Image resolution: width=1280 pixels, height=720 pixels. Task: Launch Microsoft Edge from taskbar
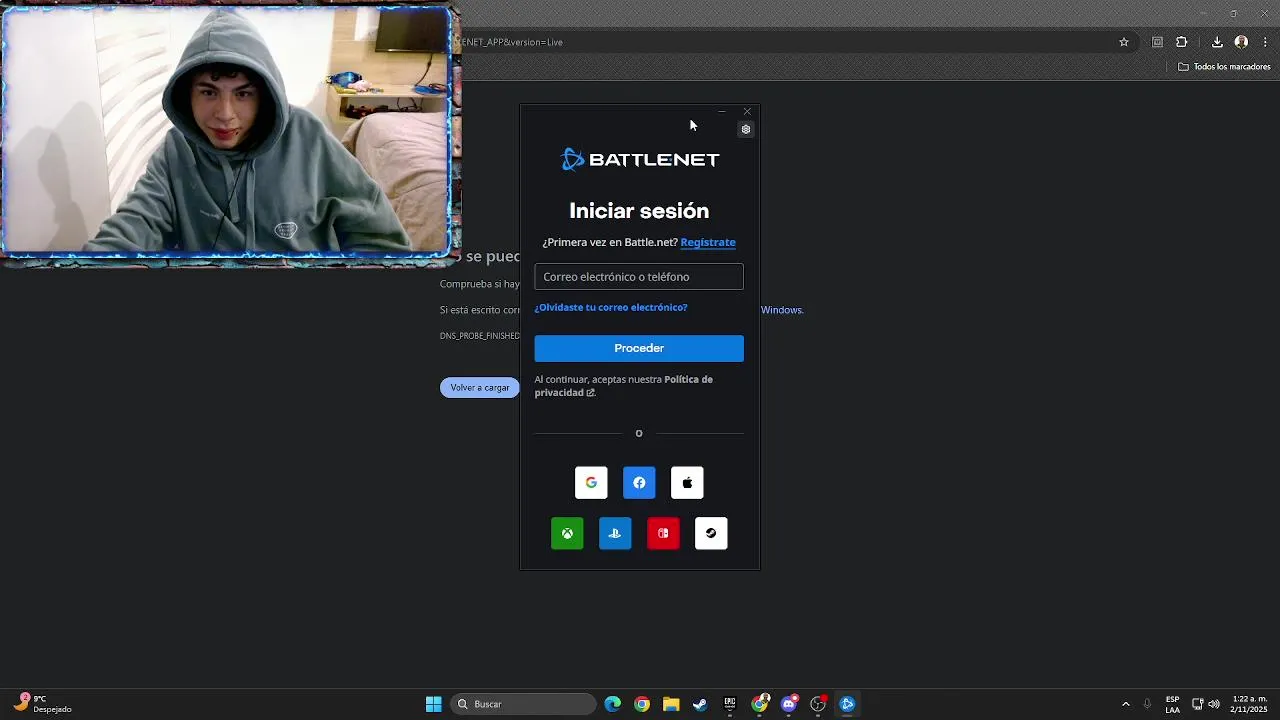[613, 704]
